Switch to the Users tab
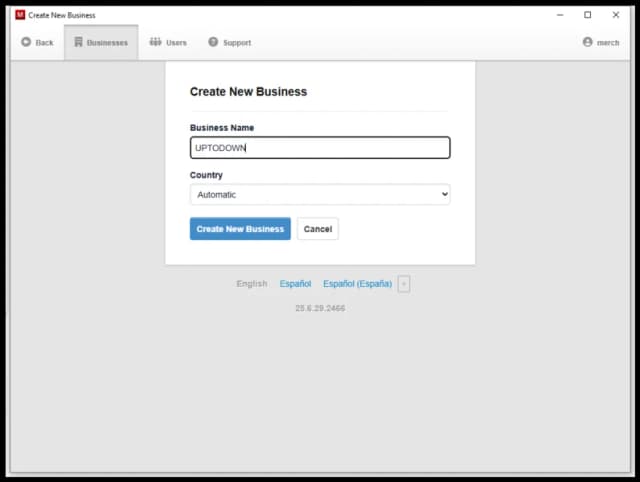The image size is (640, 482). 168,42
